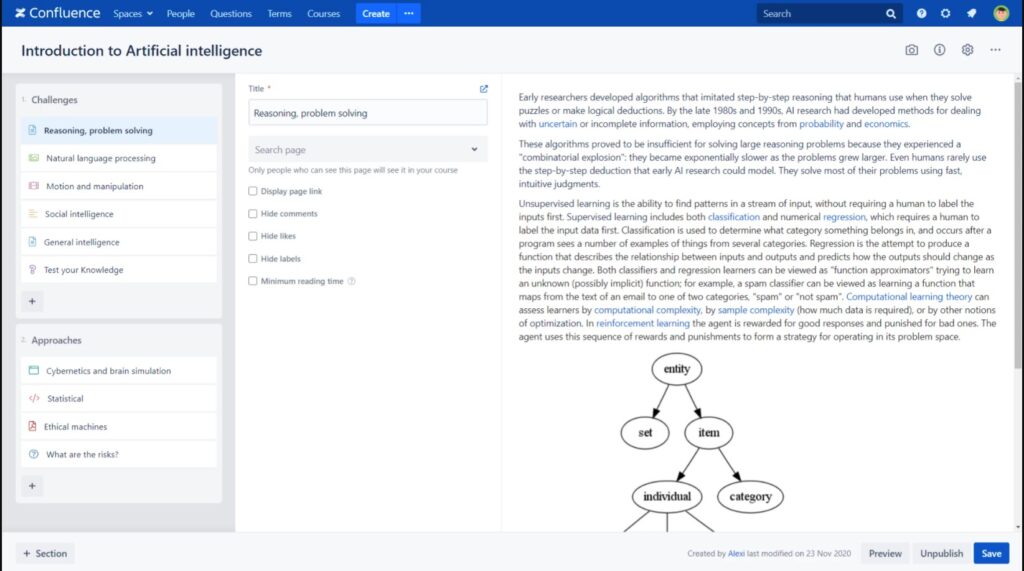
Task: Select Motion and manipulation lesson
Action: 119,186
